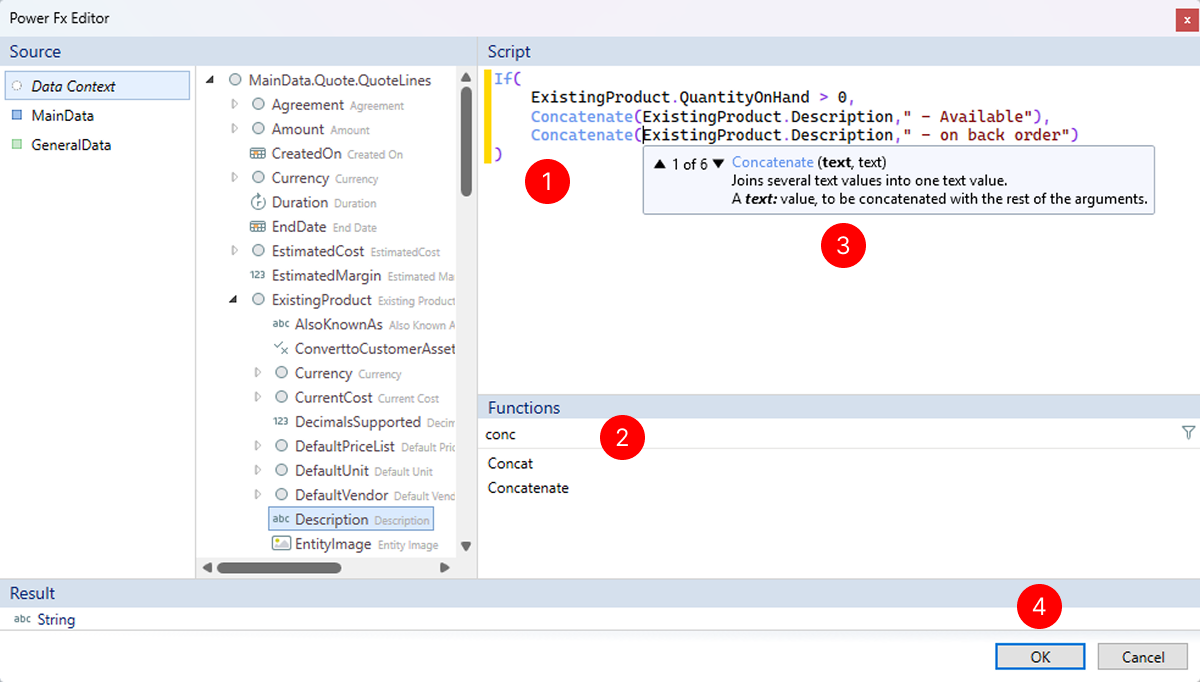The image size is (1200, 682).
Task: Show next Concatenate overload with down arrow
Action: [718, 164]
